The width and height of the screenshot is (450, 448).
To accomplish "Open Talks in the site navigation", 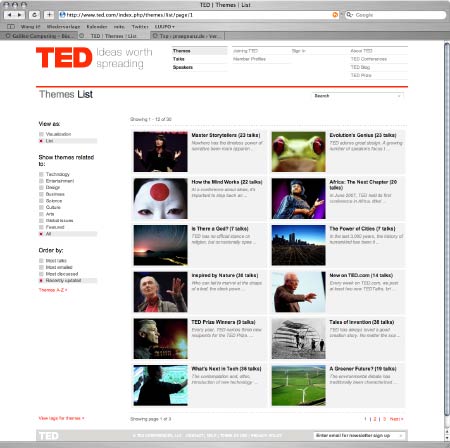I will pyautogui.click(x=179, y=59).
